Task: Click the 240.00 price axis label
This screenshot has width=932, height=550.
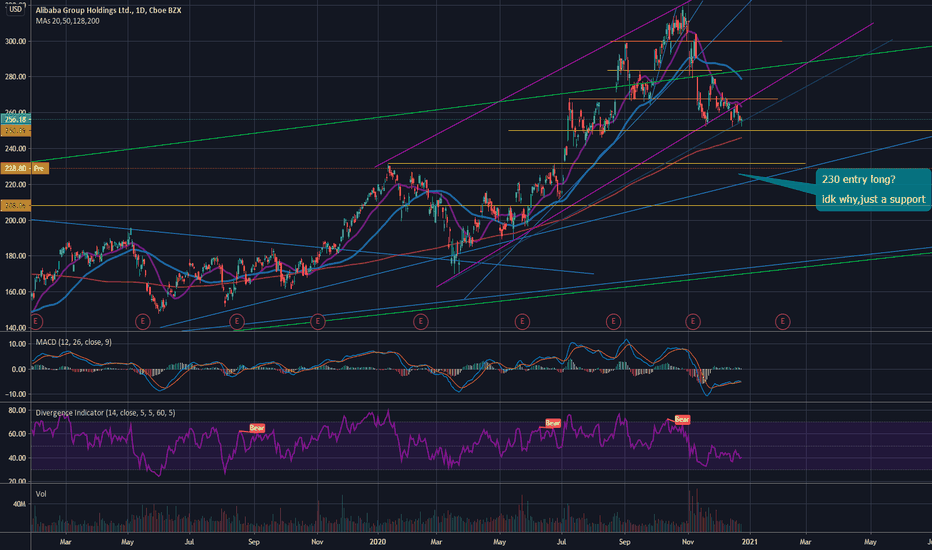Action: coord(15,149)
